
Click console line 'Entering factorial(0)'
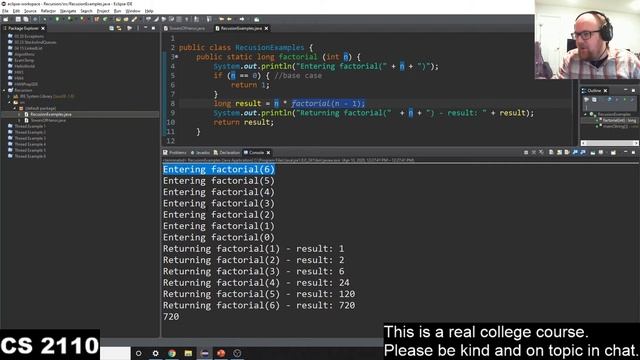[x=219, y=237]
